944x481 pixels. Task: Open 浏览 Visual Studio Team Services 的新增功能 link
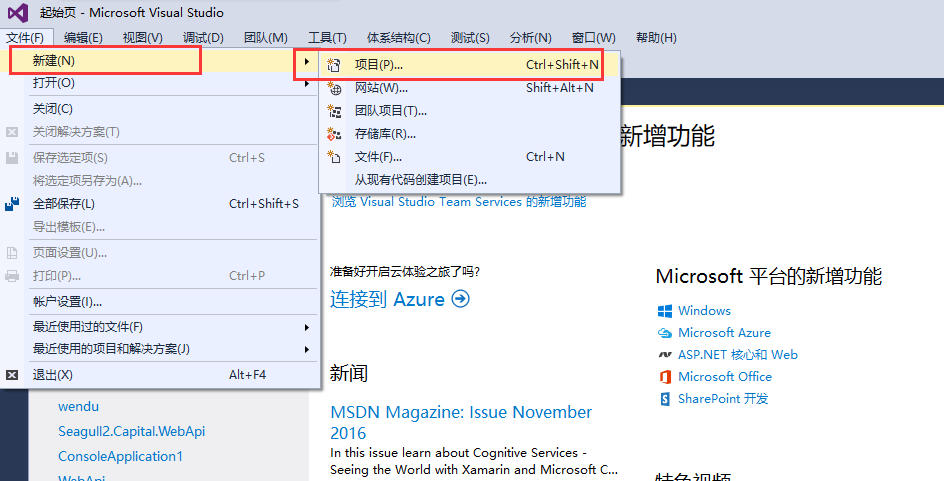tap(459, 202)
